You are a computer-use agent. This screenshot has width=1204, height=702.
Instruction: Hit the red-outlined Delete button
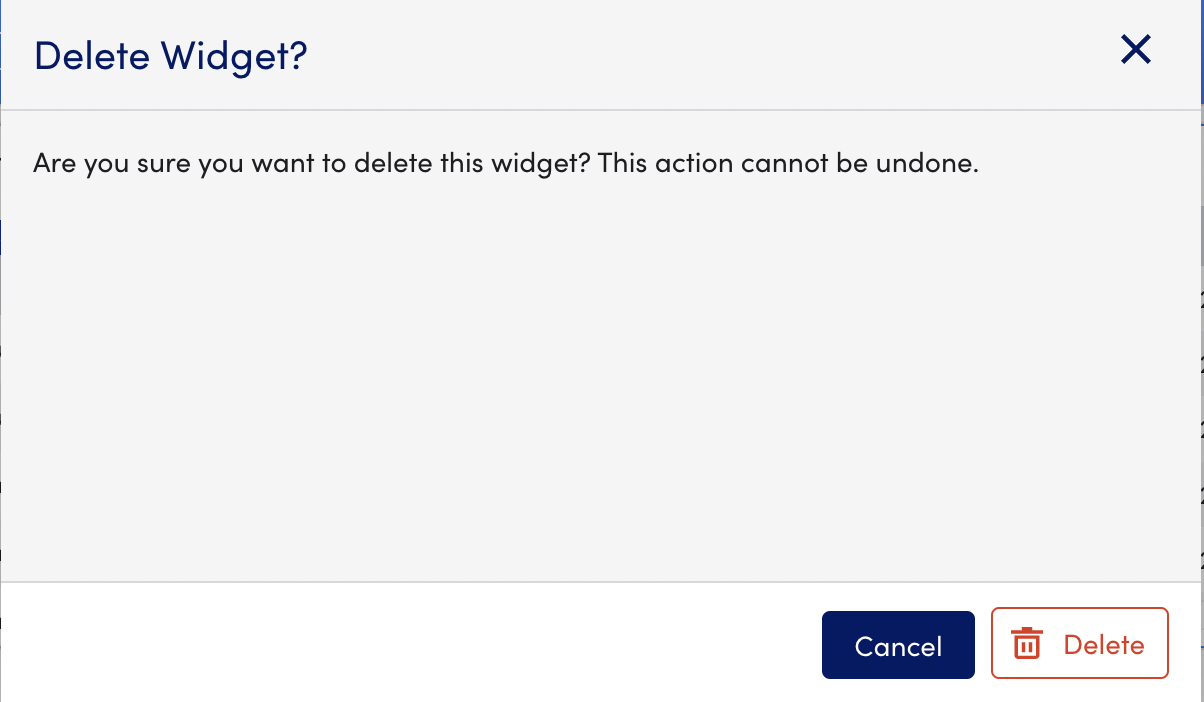tap(1079, 643)
